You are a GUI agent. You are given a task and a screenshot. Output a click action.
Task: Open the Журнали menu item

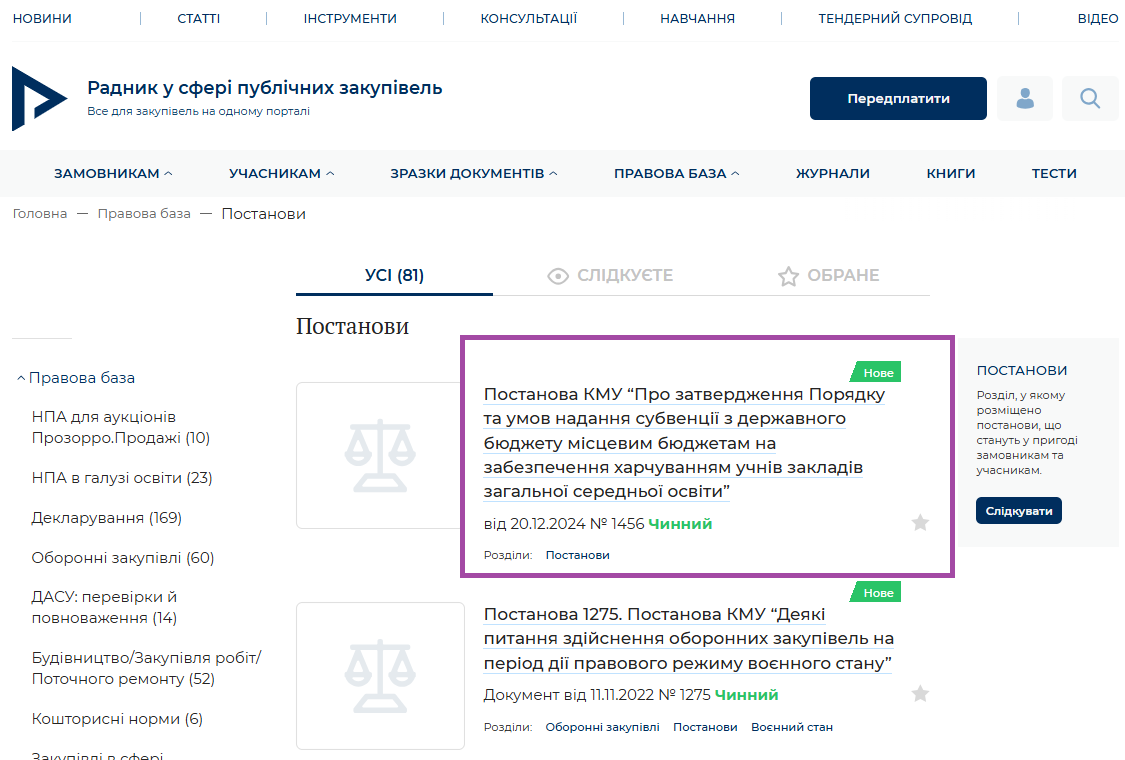click(832, 174)
